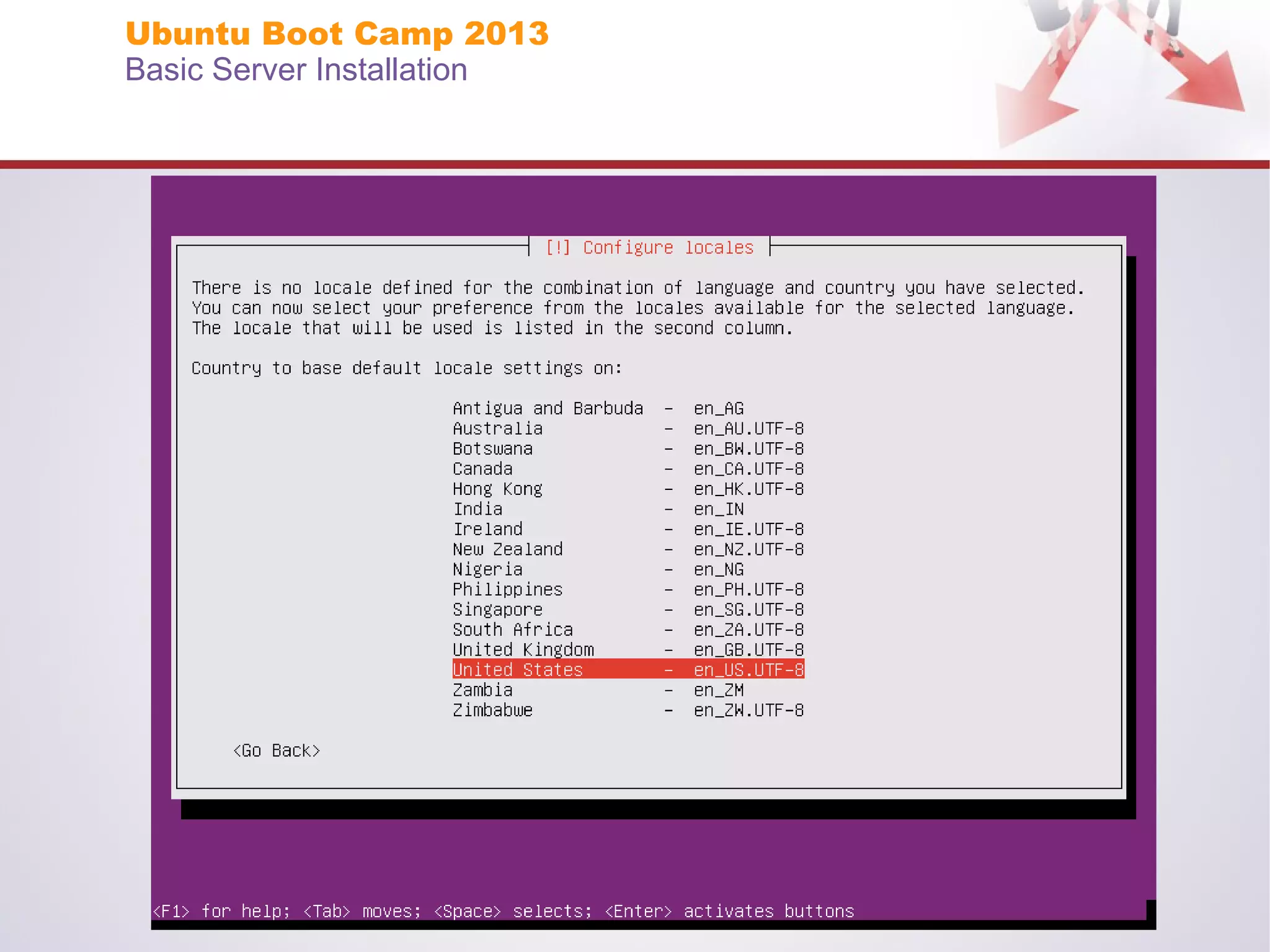Select Singapore locale option
The width and height of the screenshot is (1270, 952).
tap(628, 610)
